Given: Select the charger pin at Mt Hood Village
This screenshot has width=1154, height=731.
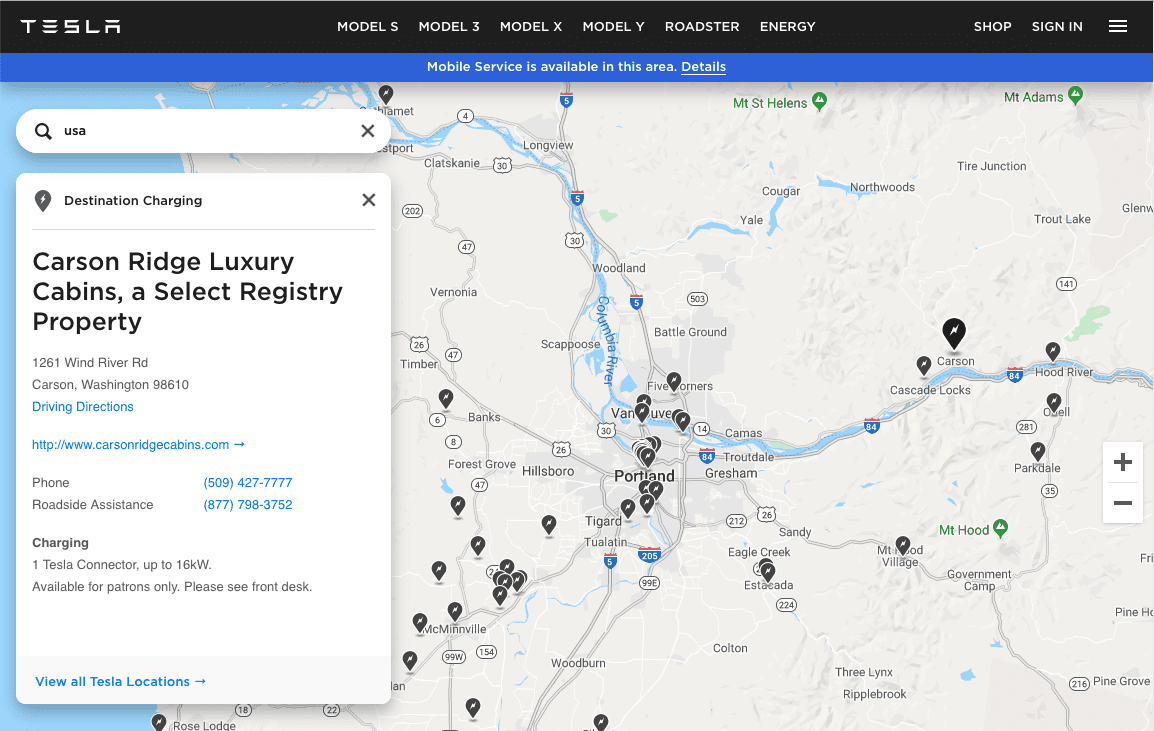Looking at the screenshot, I should point(903,545).
